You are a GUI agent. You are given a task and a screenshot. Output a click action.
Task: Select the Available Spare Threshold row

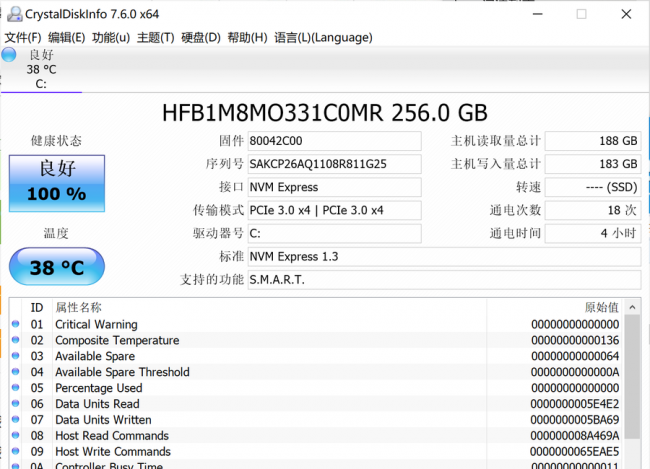tap(316, 372)
